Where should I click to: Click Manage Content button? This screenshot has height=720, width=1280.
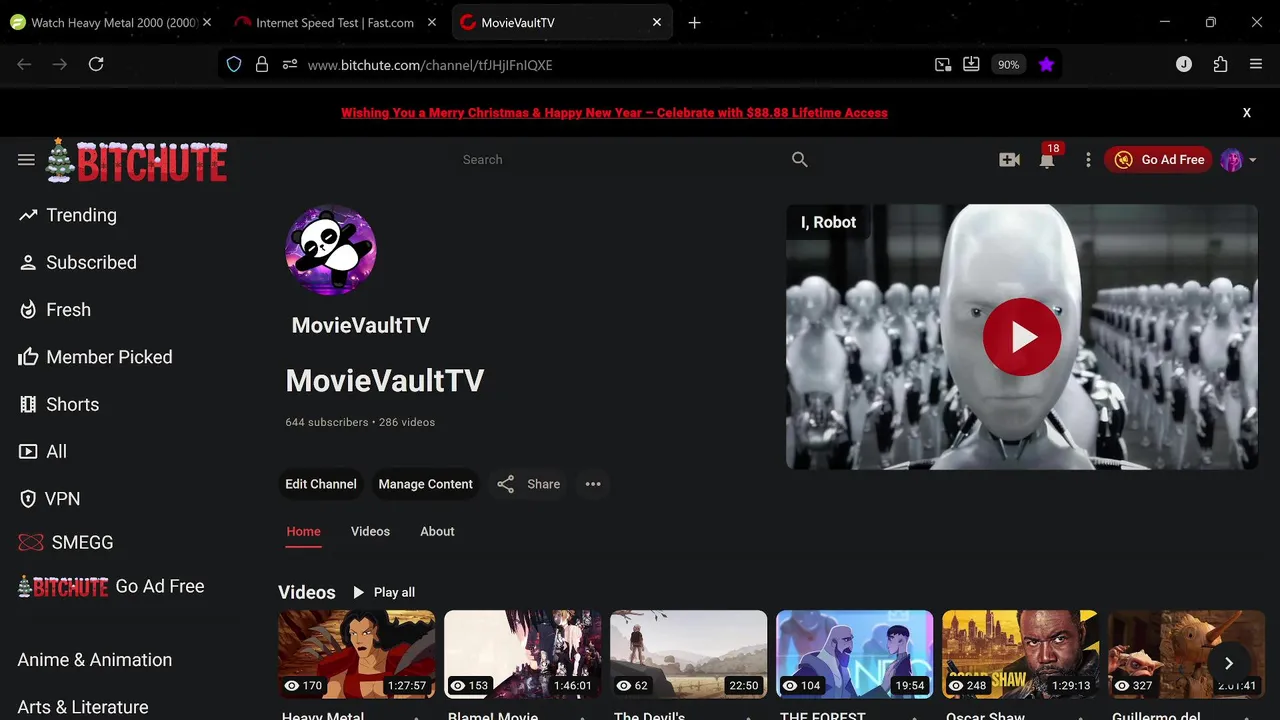pyautogui.click(x=425, y=484)
